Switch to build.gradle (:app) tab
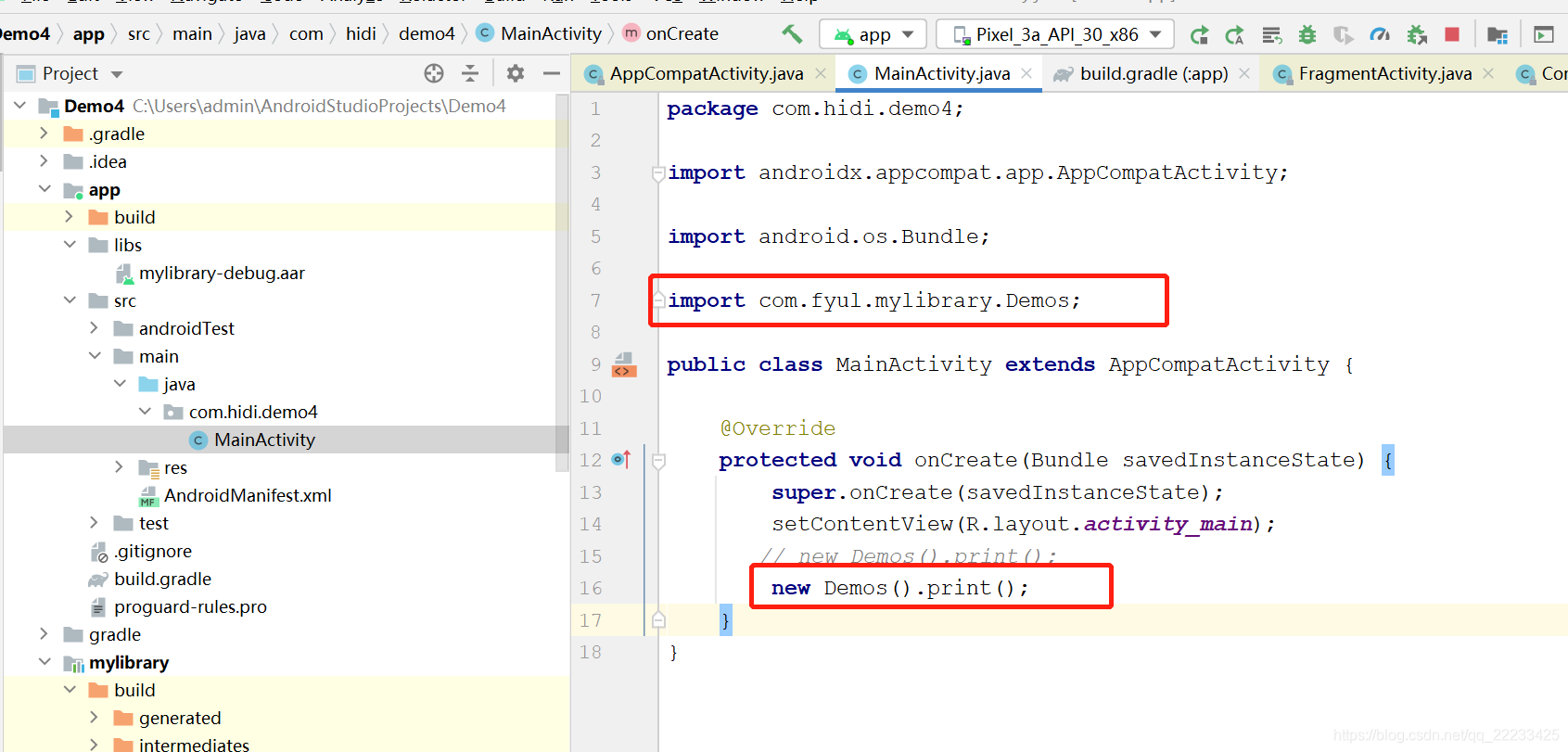 (x=1154, y=73)
